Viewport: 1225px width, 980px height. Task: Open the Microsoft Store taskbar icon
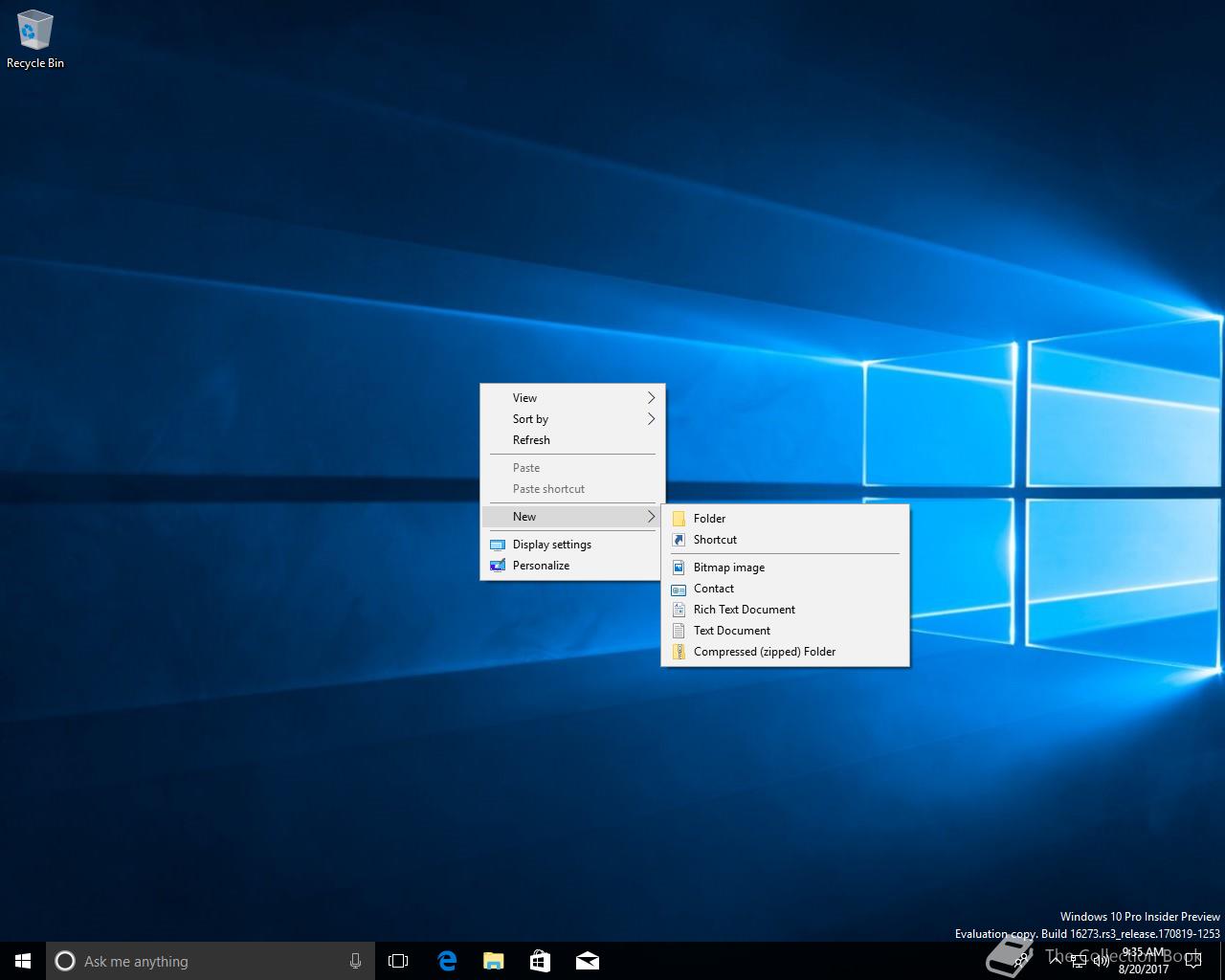click(540, 961)
